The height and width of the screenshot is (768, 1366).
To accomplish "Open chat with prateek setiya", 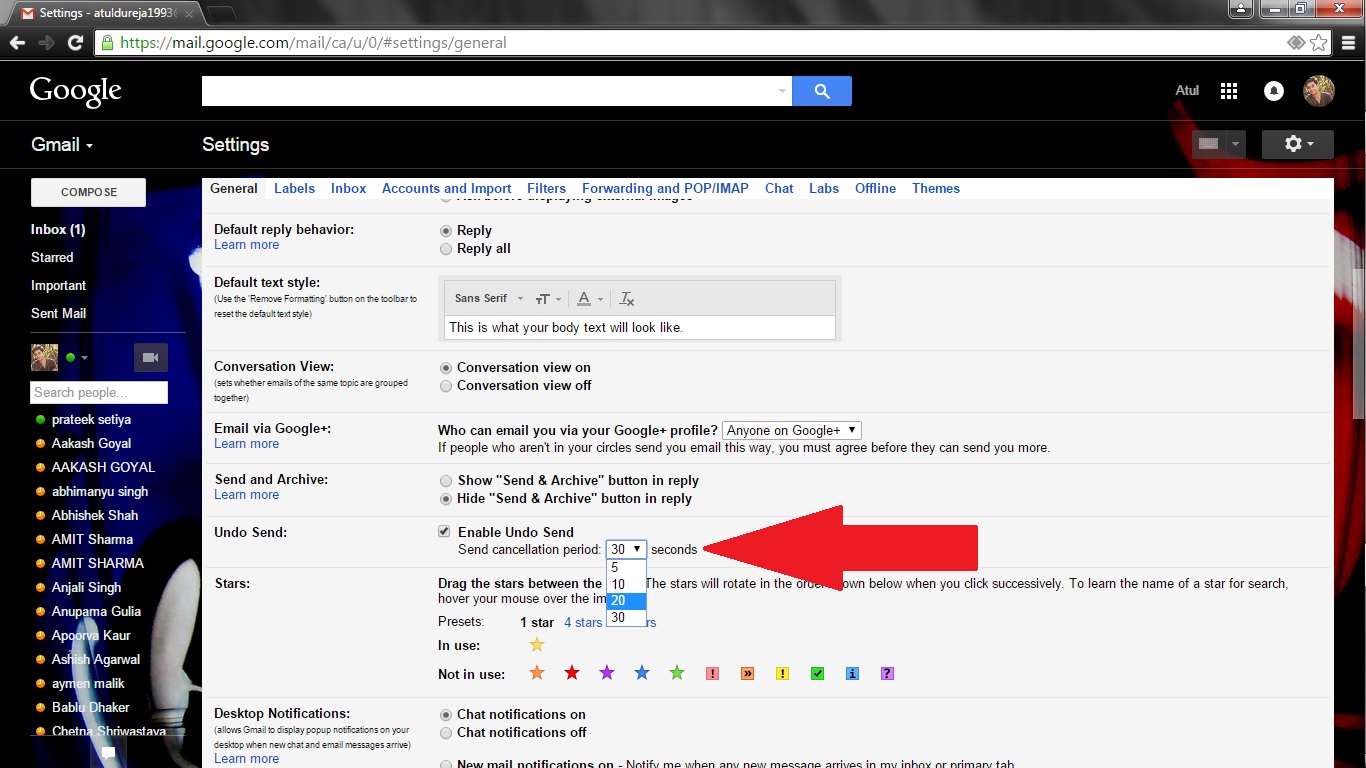I will click(91, 419).
